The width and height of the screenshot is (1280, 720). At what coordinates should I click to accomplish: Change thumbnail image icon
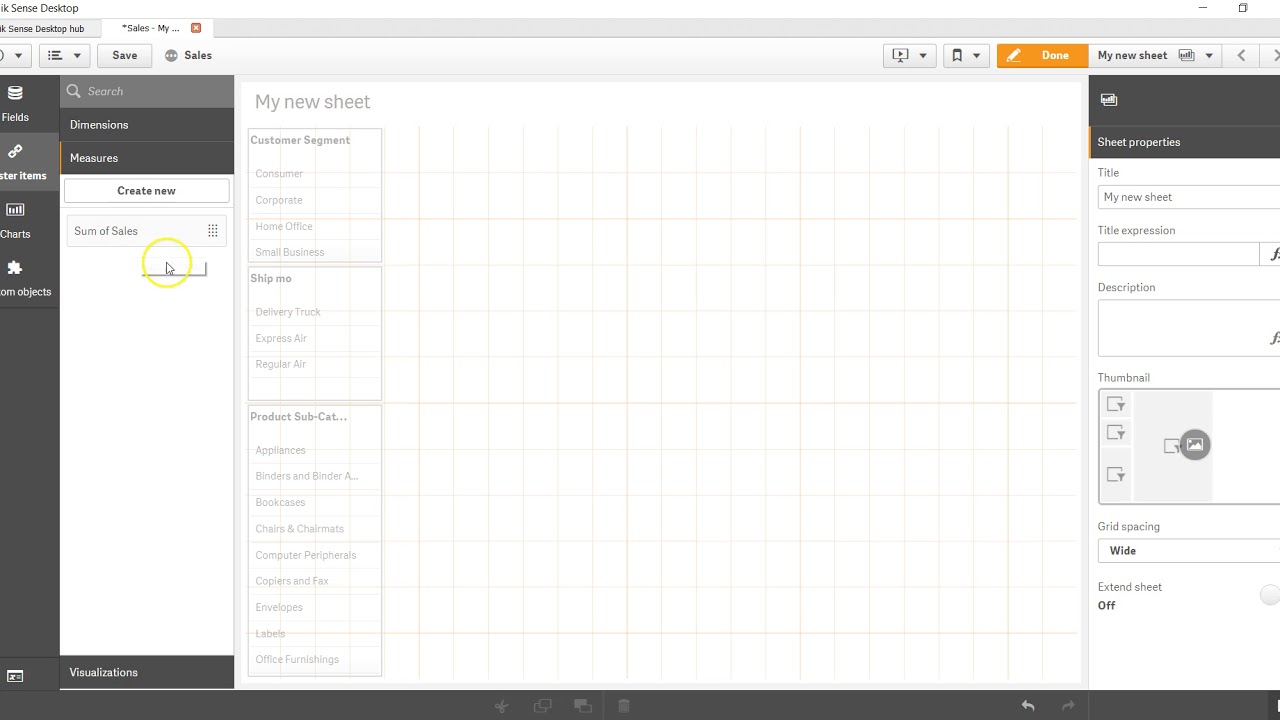click(1195, 445)
